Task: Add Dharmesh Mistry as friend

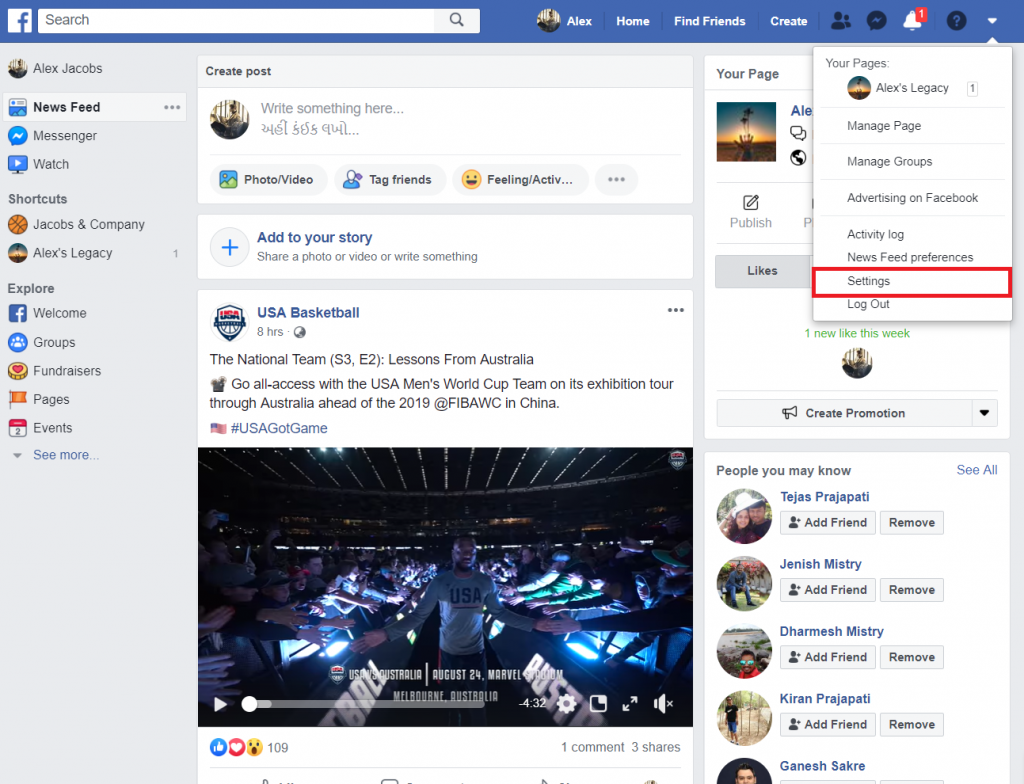Action: 827,657
